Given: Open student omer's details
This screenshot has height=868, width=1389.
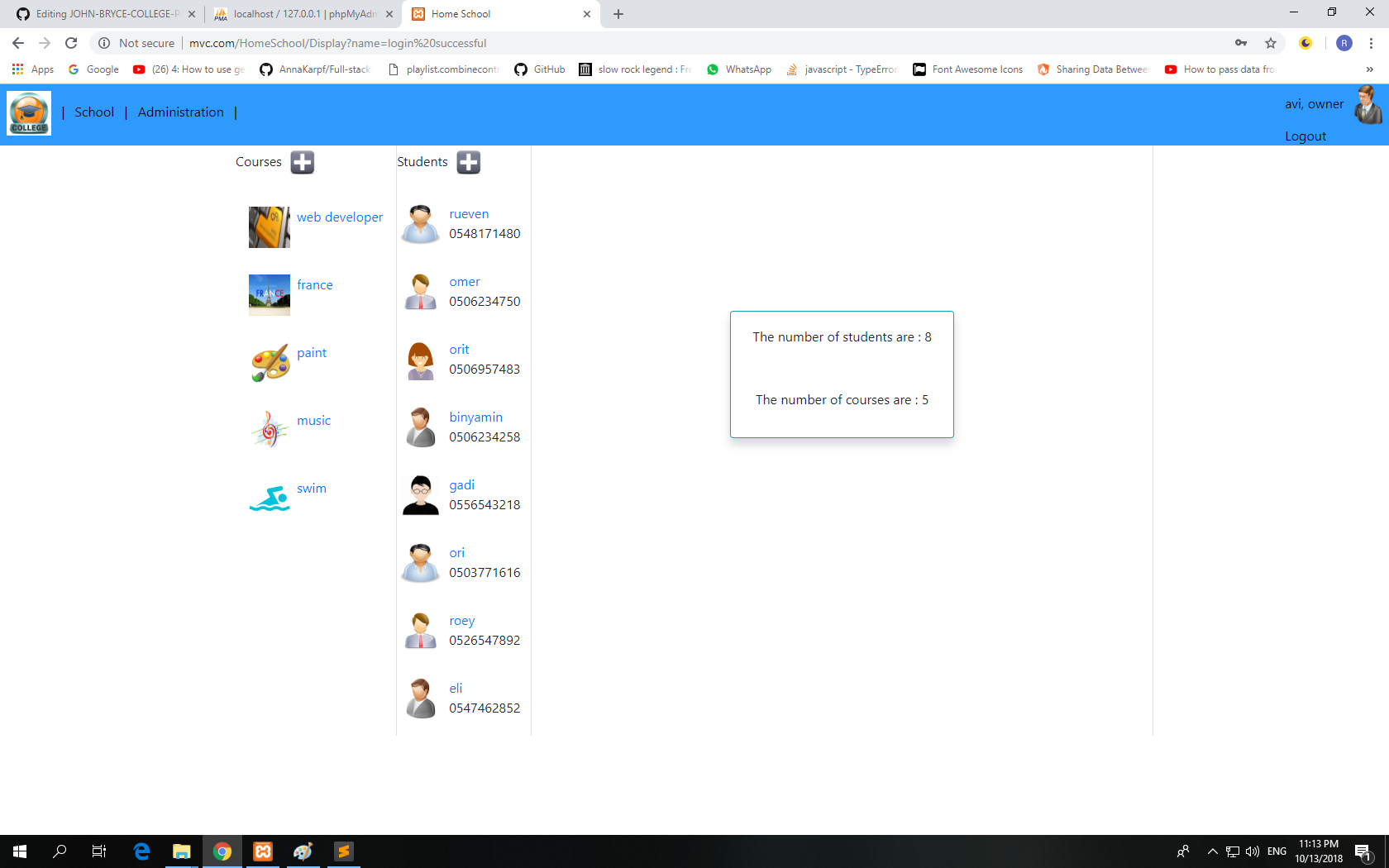Looking at the screenshot, I should [465, 282].
